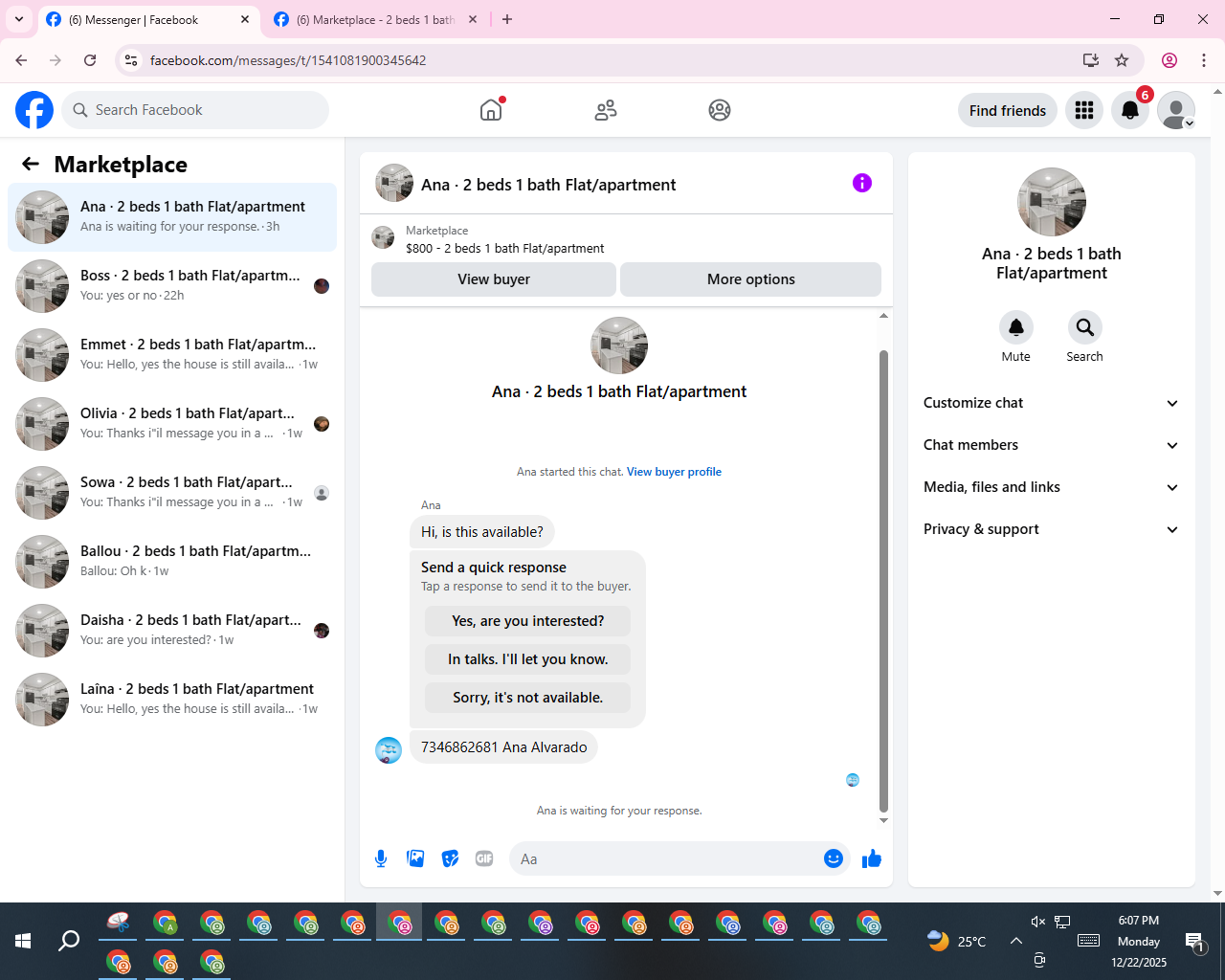Open a new browser tab
Image resolution: width=1225 pixels, height=980 pixels.
click(x=507, y=19)
